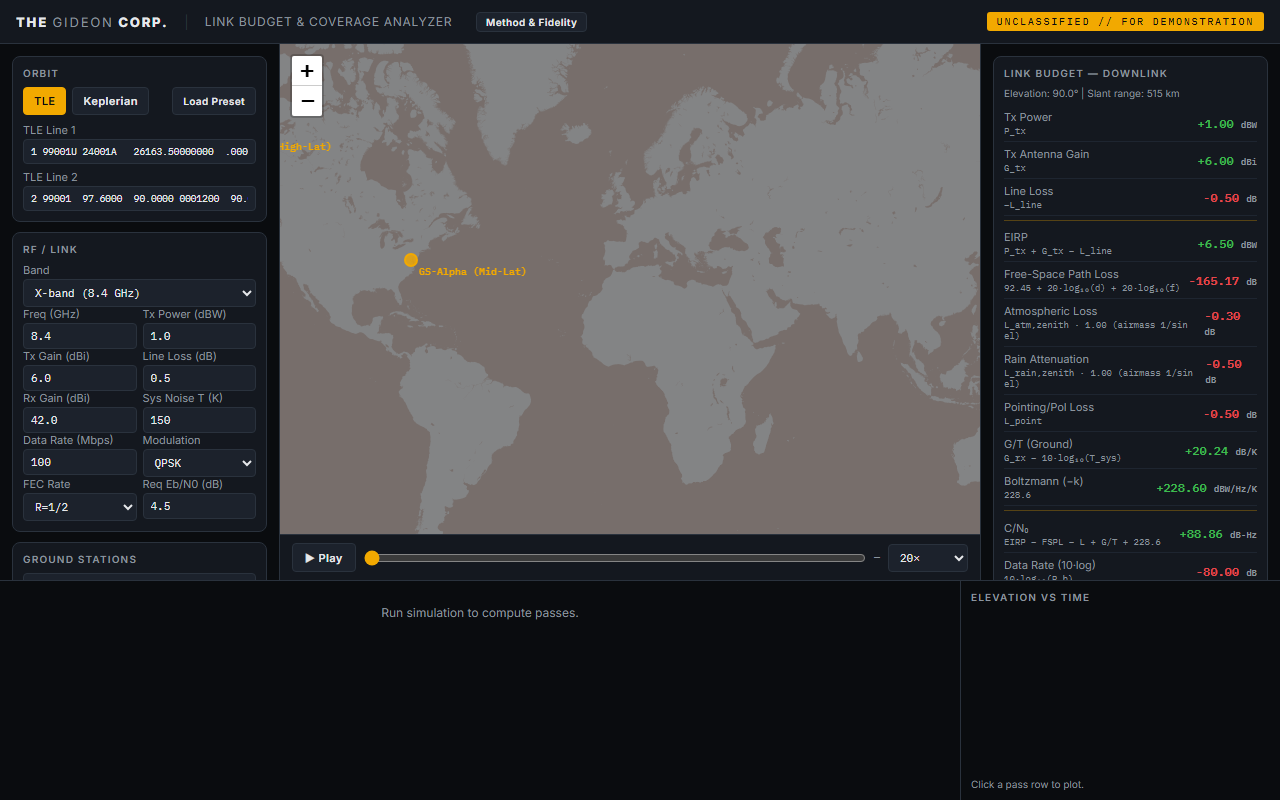Click the Req Eb/N0 (dB) input

(x=199, y=506)
